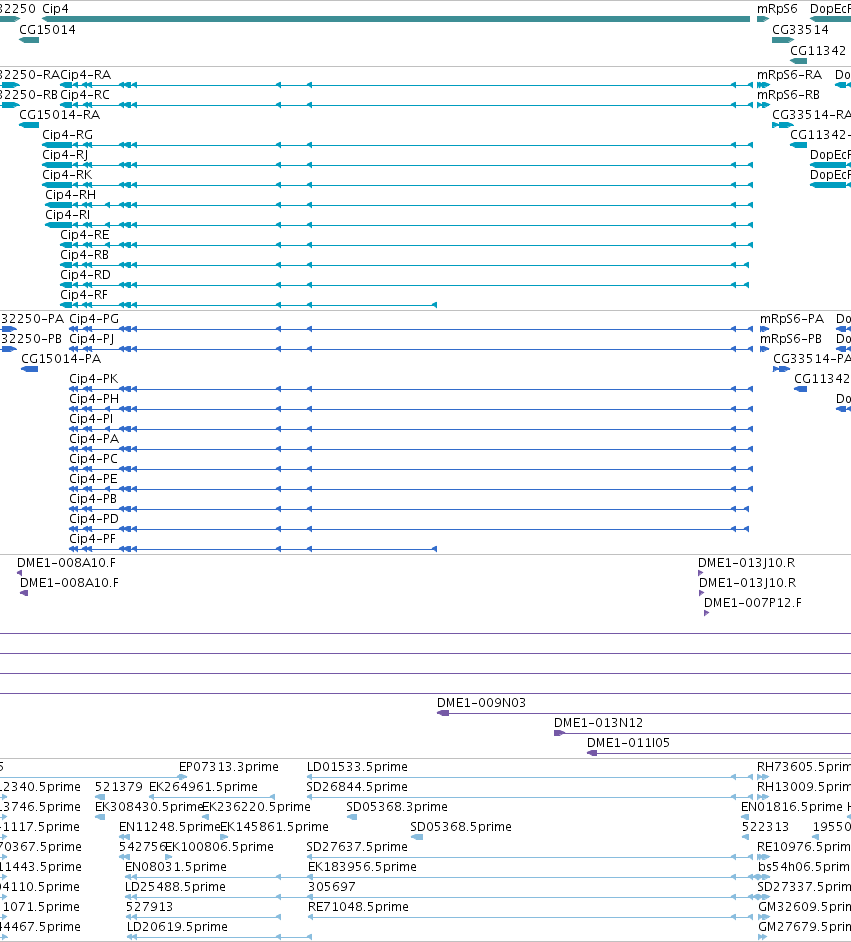Viewport: 851px width, 942px height.
Task: Select the Cip4-RC transcript label
Action: 85,94
